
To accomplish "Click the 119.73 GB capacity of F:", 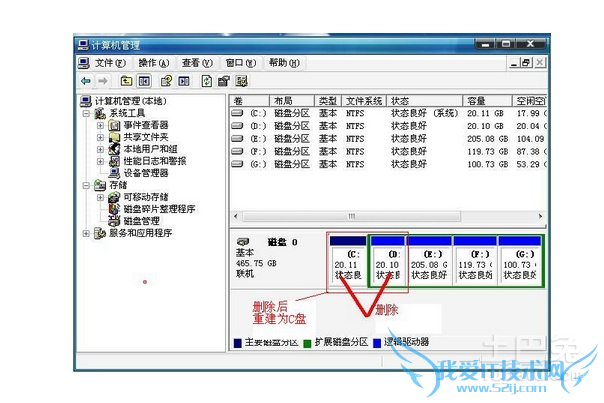I will point(487,151).
